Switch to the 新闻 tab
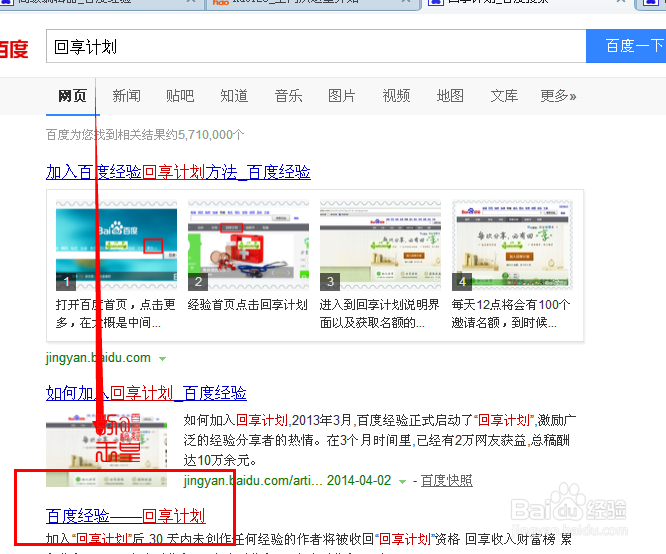 click(x=126, y=96)
